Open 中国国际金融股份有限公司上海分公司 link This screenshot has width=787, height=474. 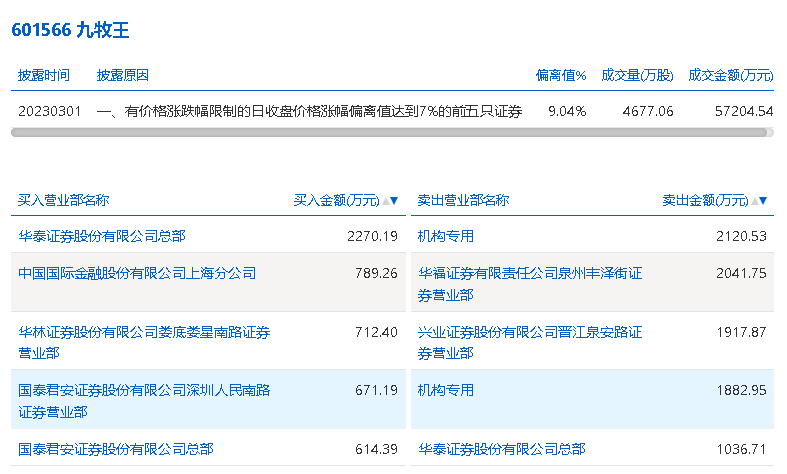pos(137,272)
